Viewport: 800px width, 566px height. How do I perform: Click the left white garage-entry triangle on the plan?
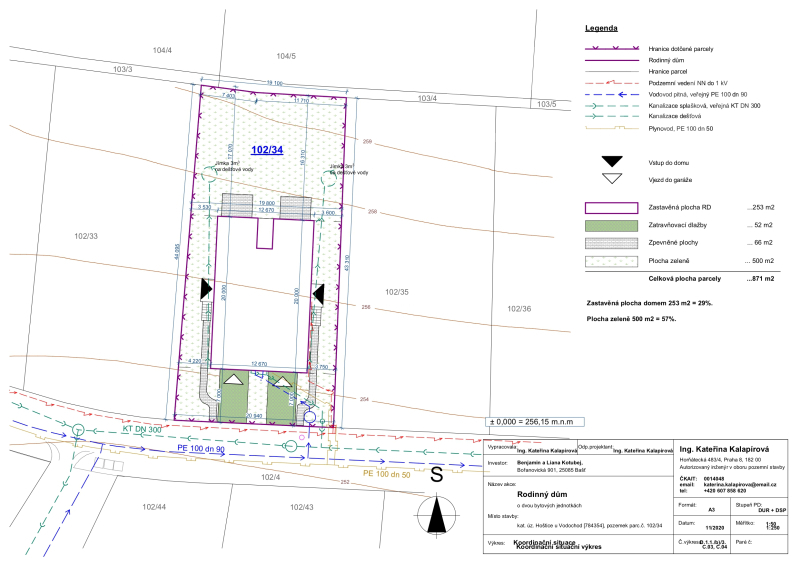[x=234, y=378]
